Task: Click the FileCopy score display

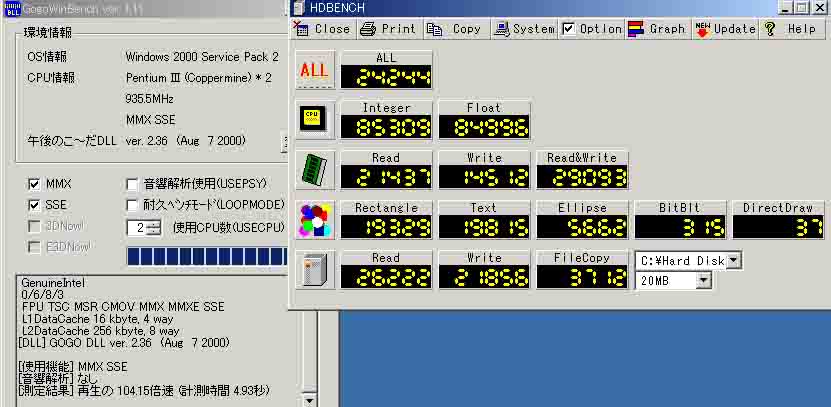Action: point(582,277)
